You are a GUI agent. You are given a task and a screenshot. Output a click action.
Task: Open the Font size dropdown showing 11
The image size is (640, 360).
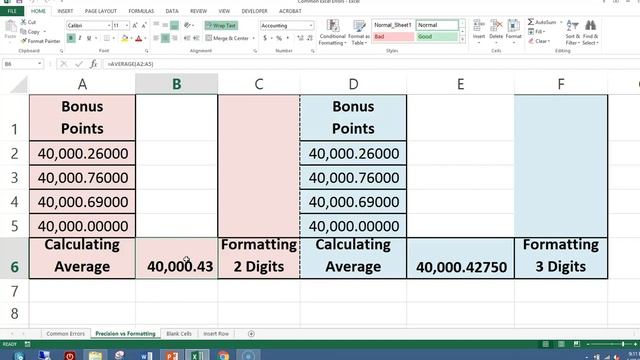pos(127,25)
